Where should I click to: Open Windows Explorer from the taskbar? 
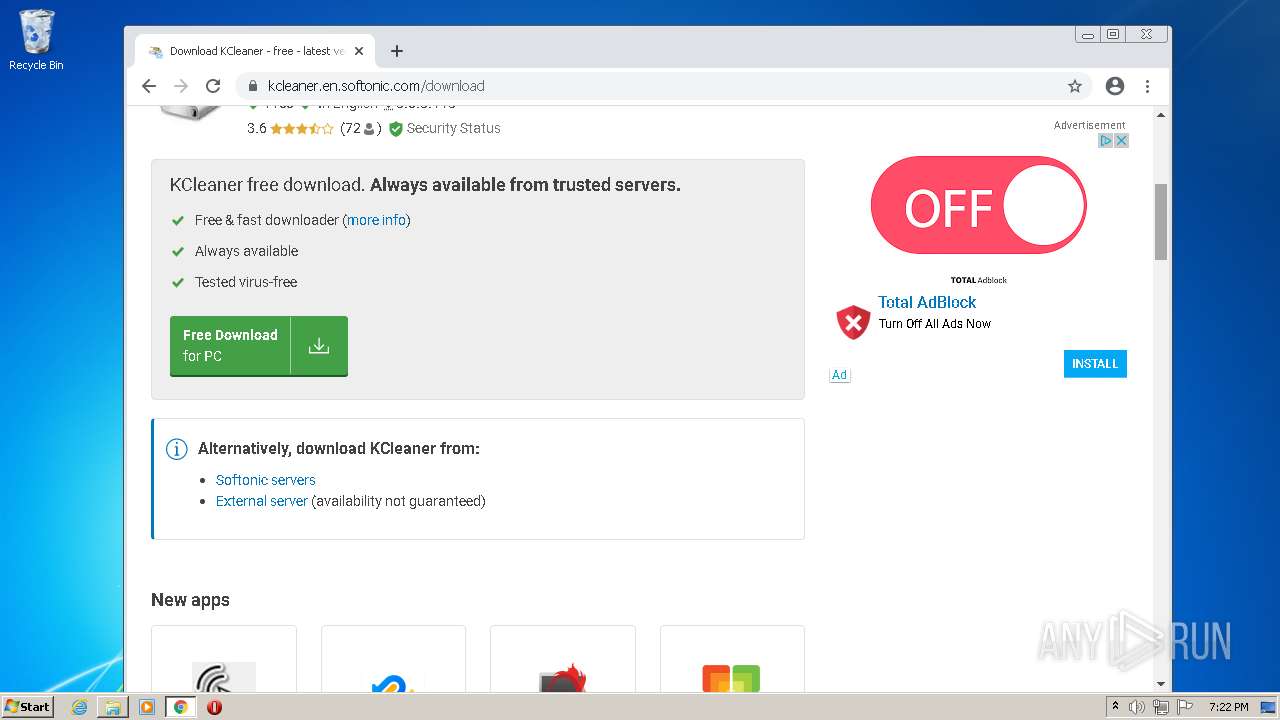click(x=113, y=707)
